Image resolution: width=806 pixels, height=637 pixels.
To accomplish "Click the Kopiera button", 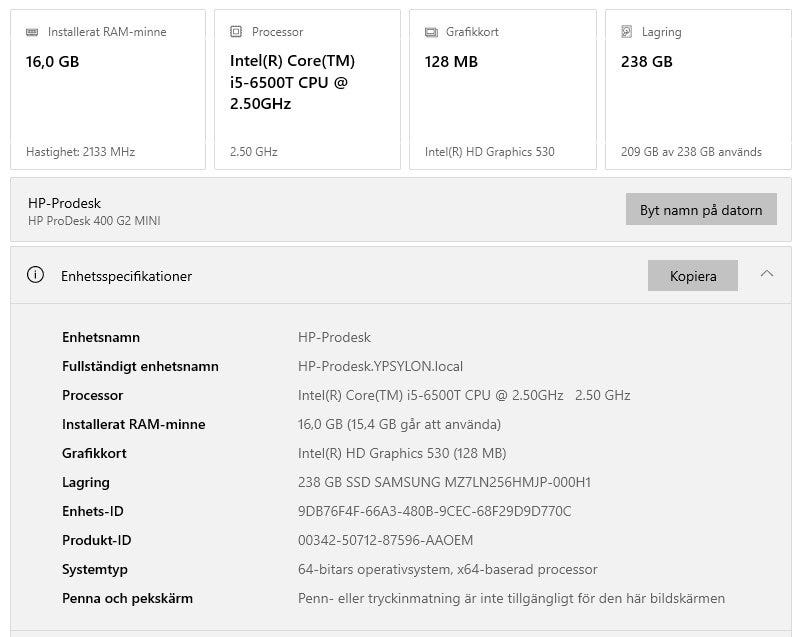I will tap(692, 276).
